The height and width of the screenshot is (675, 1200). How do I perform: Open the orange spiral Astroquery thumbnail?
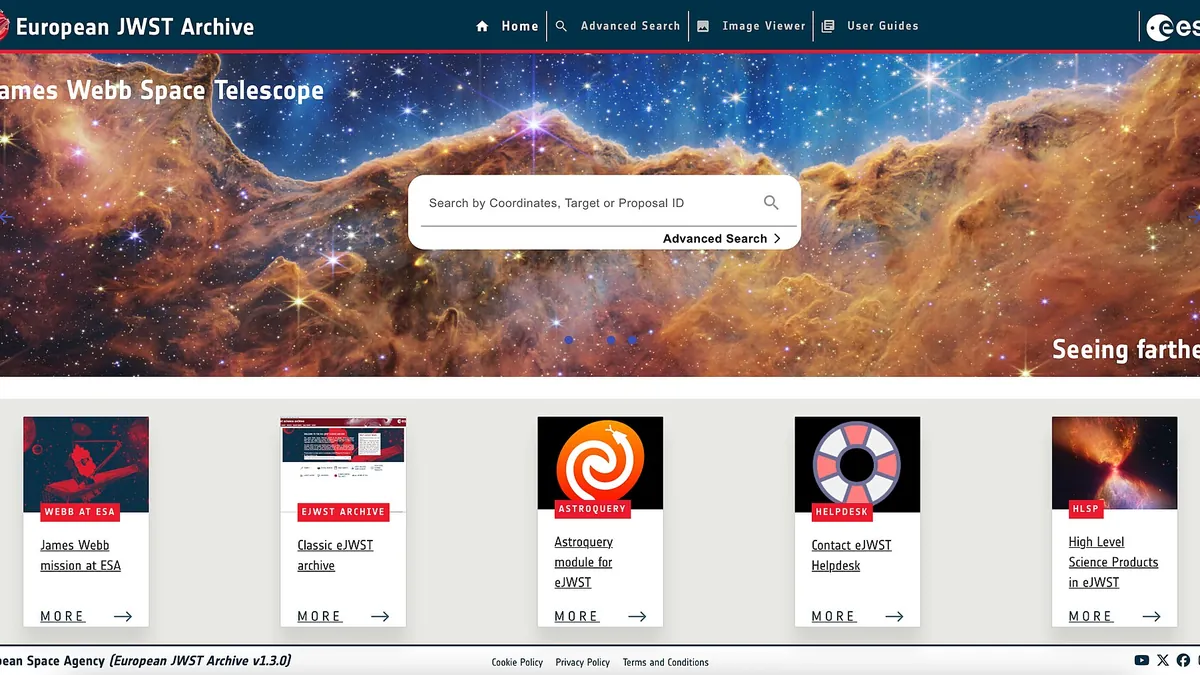pos(600,464)
